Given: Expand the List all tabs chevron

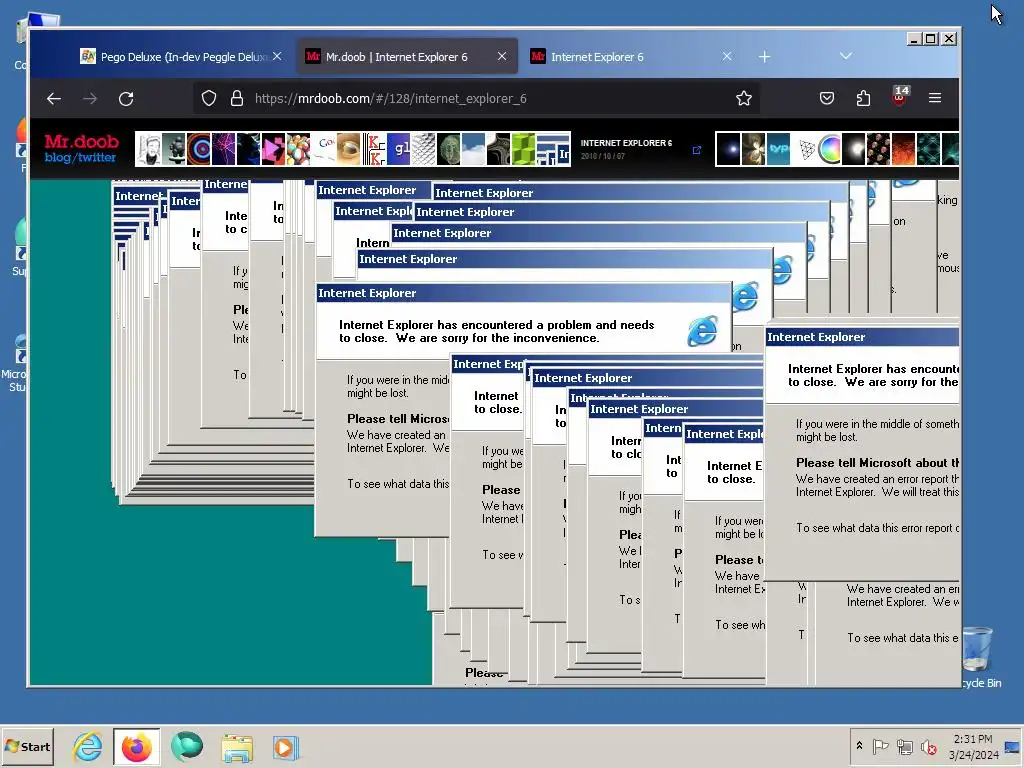Looking at the screenshot, I should (846, 56).
